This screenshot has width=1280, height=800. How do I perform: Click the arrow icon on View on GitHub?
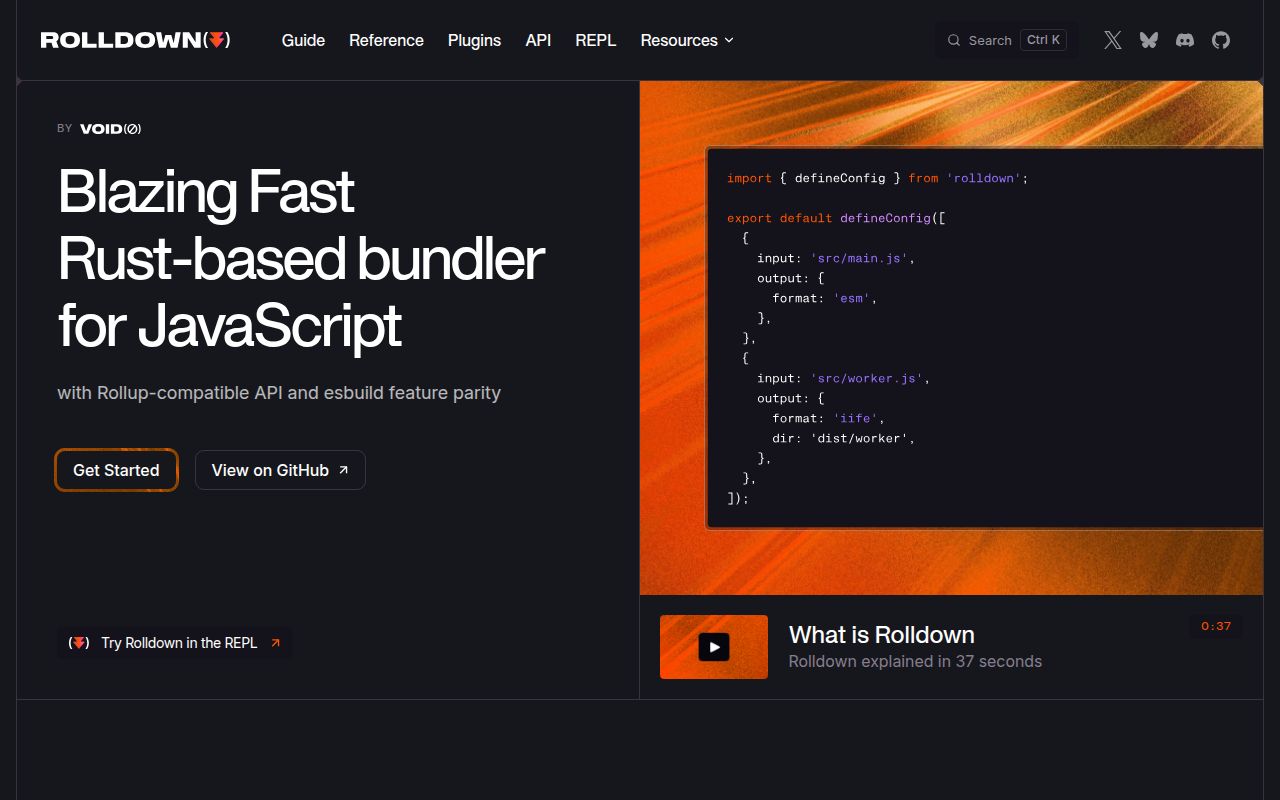(344, 470)
